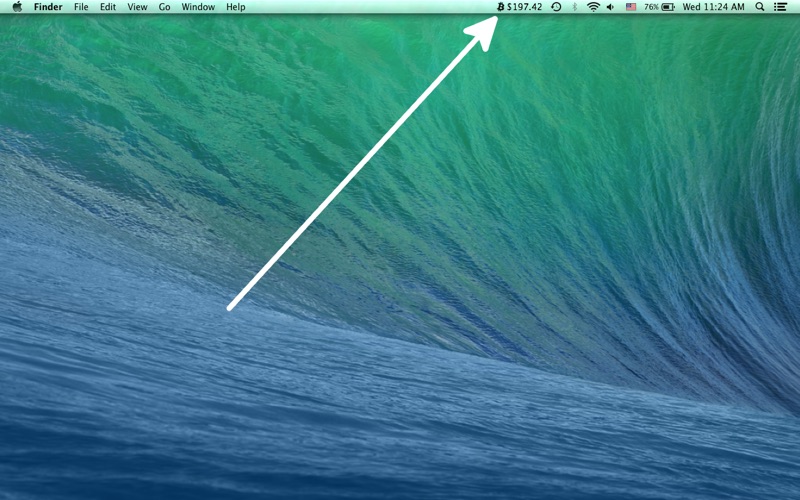Open the Wi-Fi menu icon
Viewport: 800px width, 500px height.
pos(593,7)
